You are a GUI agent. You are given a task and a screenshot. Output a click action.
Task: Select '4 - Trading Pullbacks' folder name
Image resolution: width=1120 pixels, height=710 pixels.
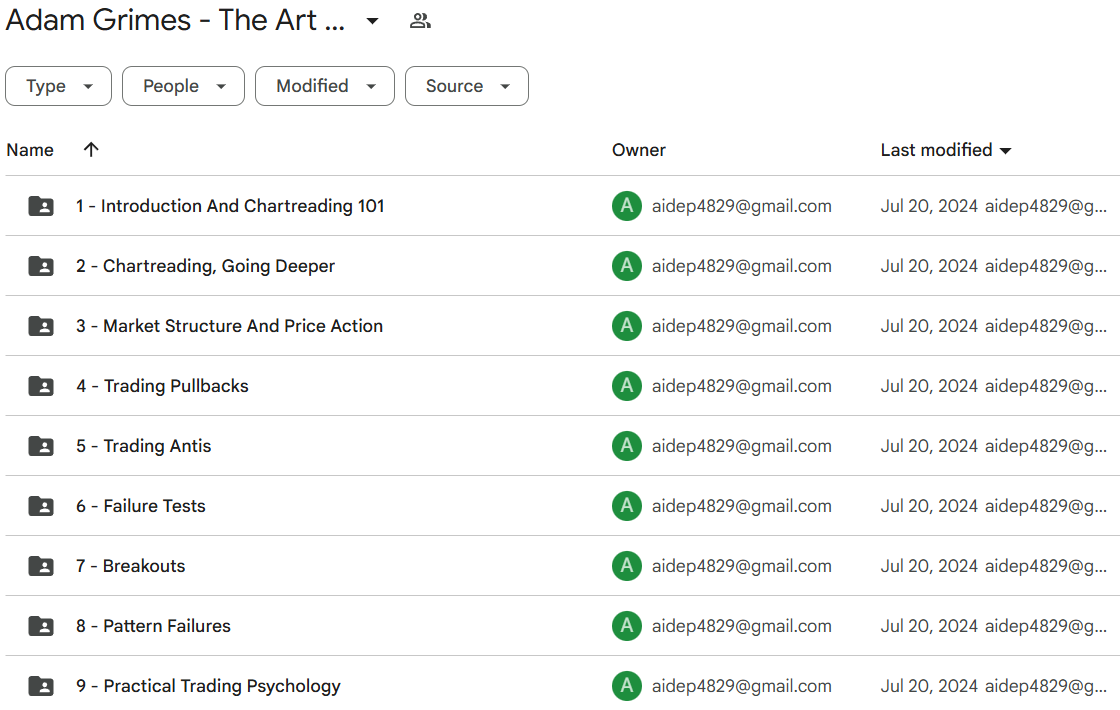click(x=162, y=386)
